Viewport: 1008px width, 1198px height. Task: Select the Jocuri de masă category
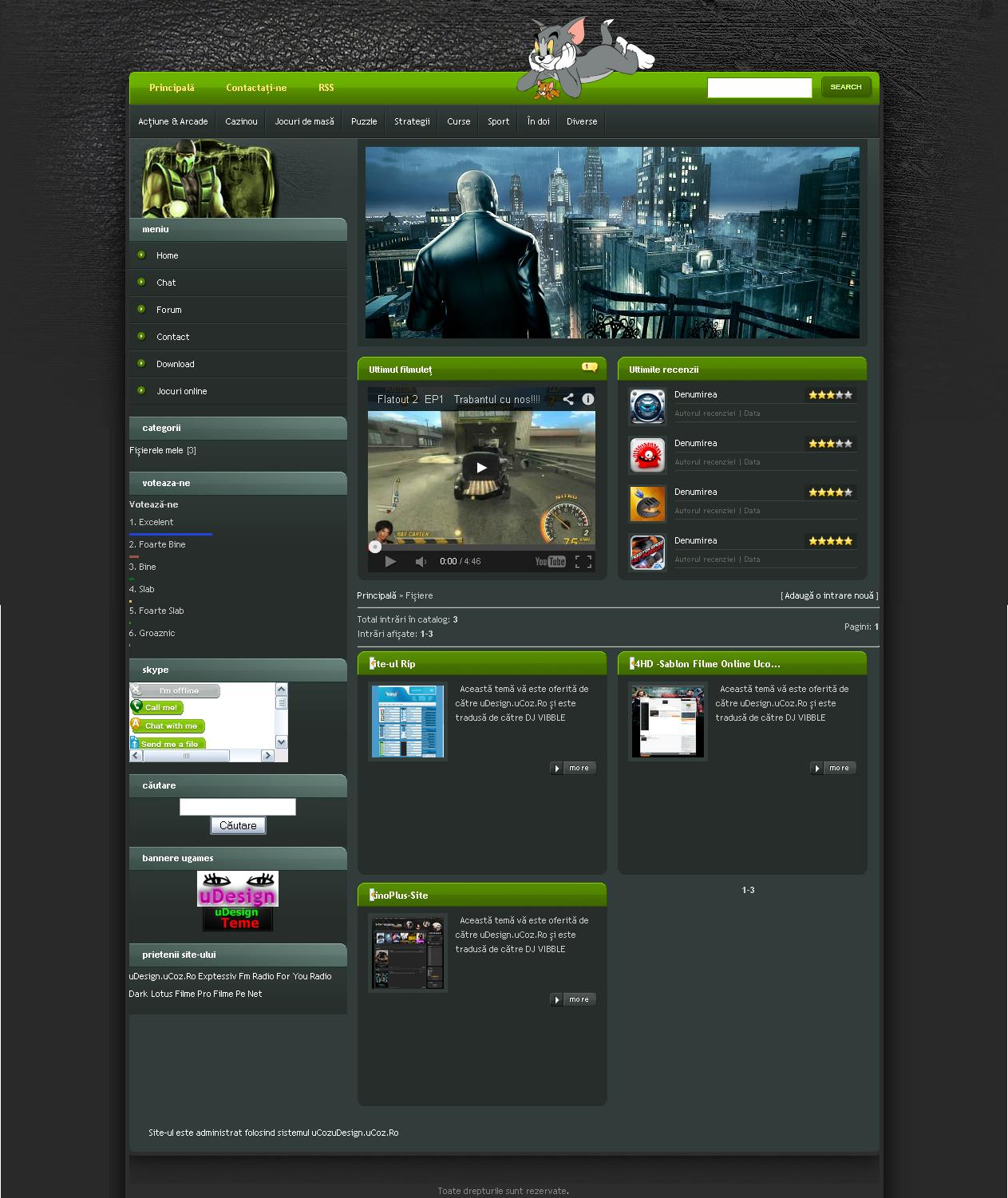click(x=304, y=121)
